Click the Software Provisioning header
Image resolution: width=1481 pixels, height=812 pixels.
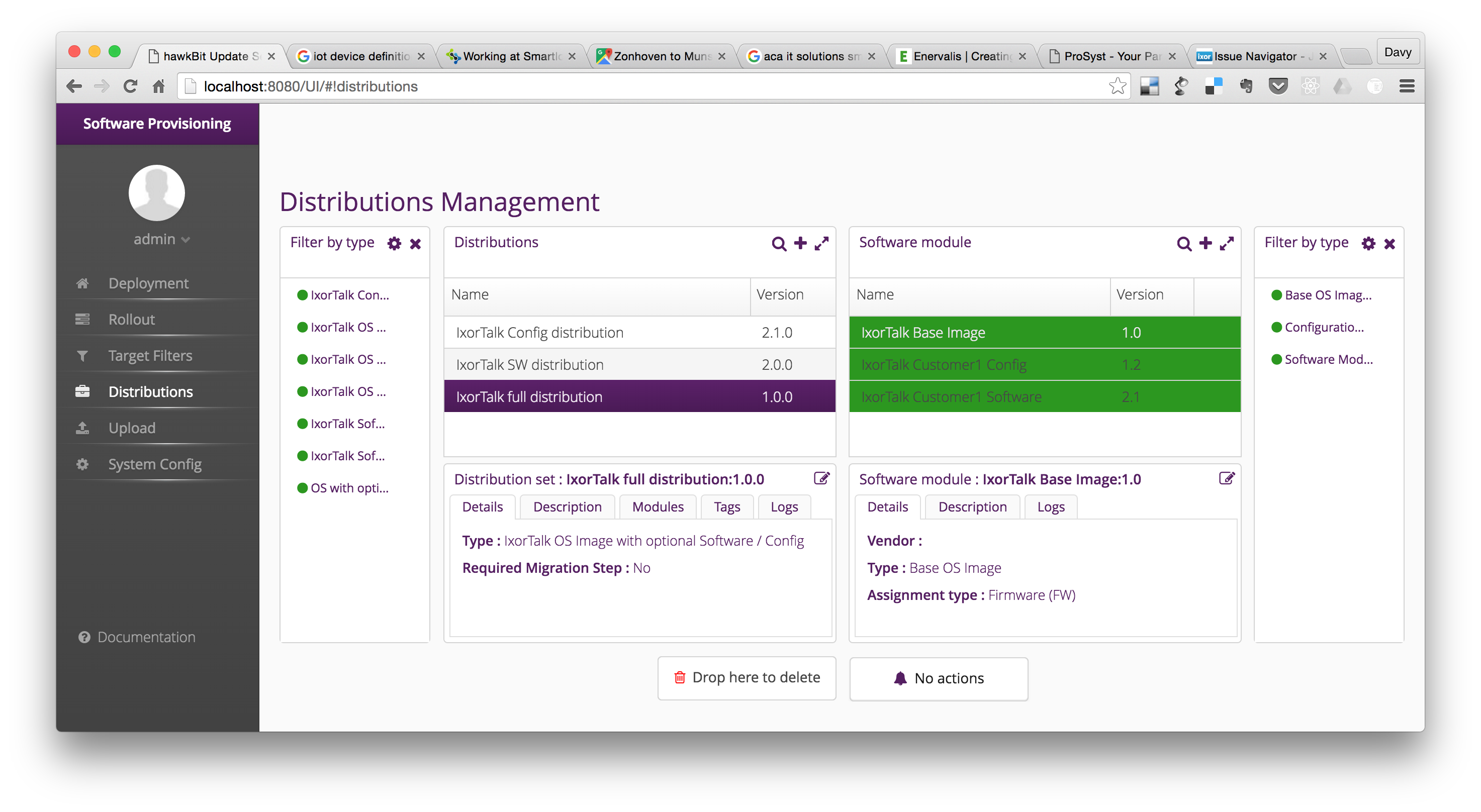pos(157,124)
